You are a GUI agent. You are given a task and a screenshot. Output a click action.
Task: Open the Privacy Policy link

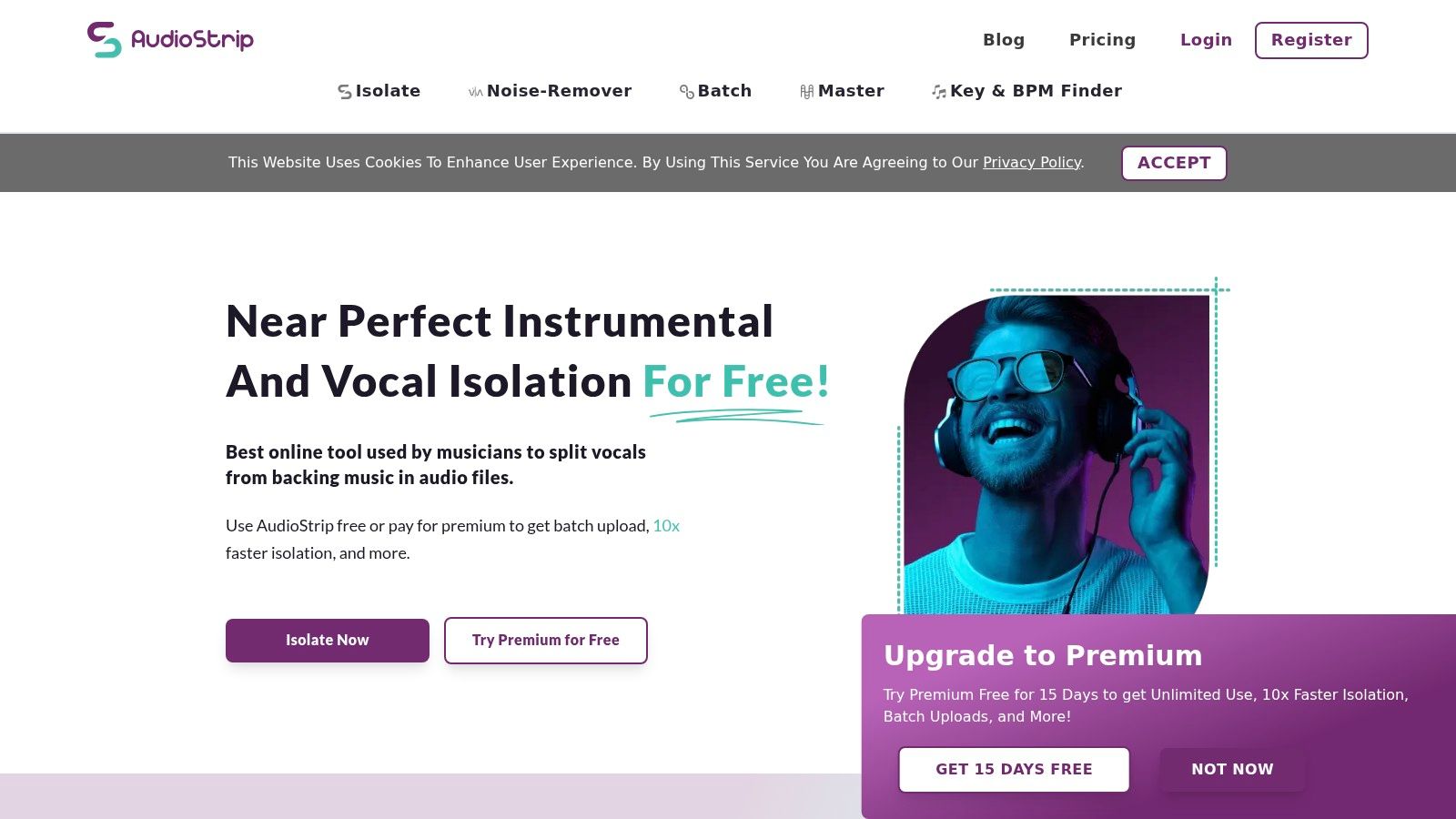point(1032,163)
